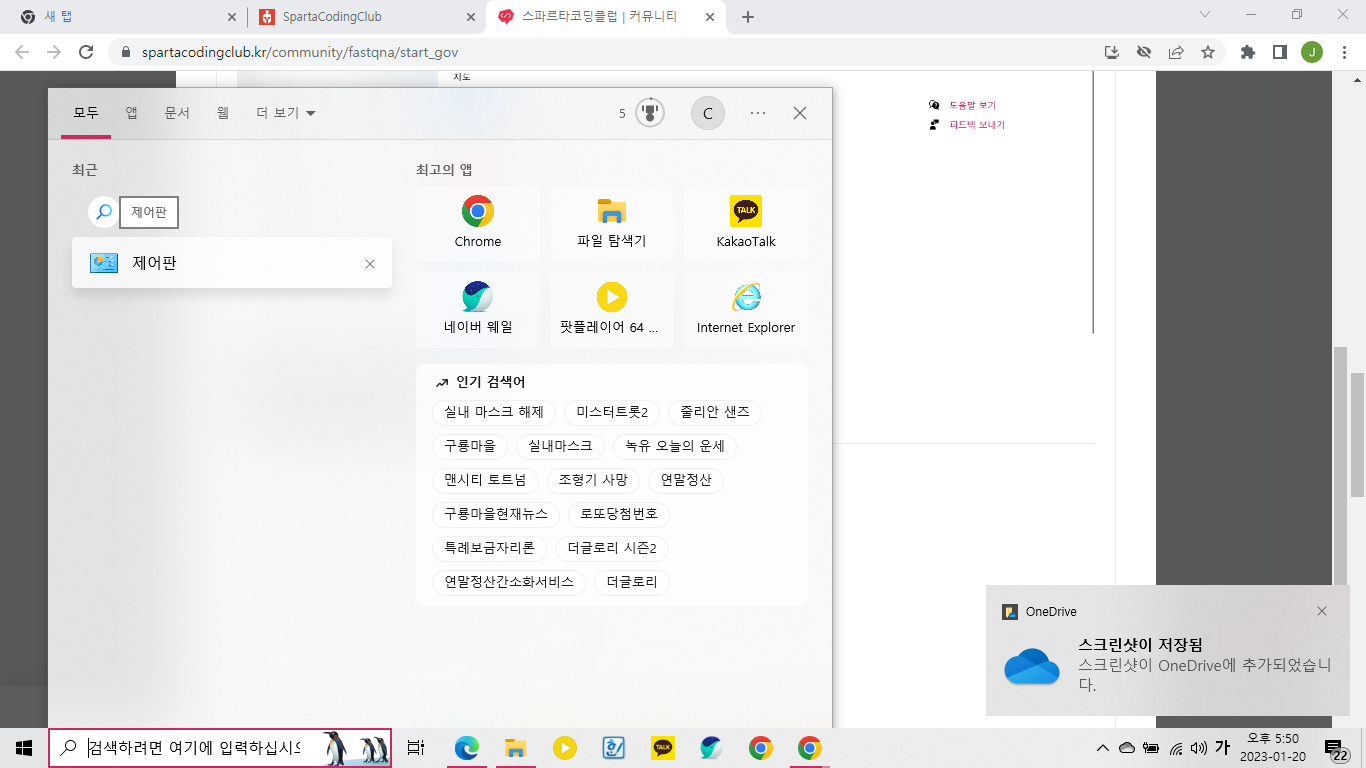Switch to the 웹 search tab
This screenshot has height=768, width=1366.
click(223, 113)
